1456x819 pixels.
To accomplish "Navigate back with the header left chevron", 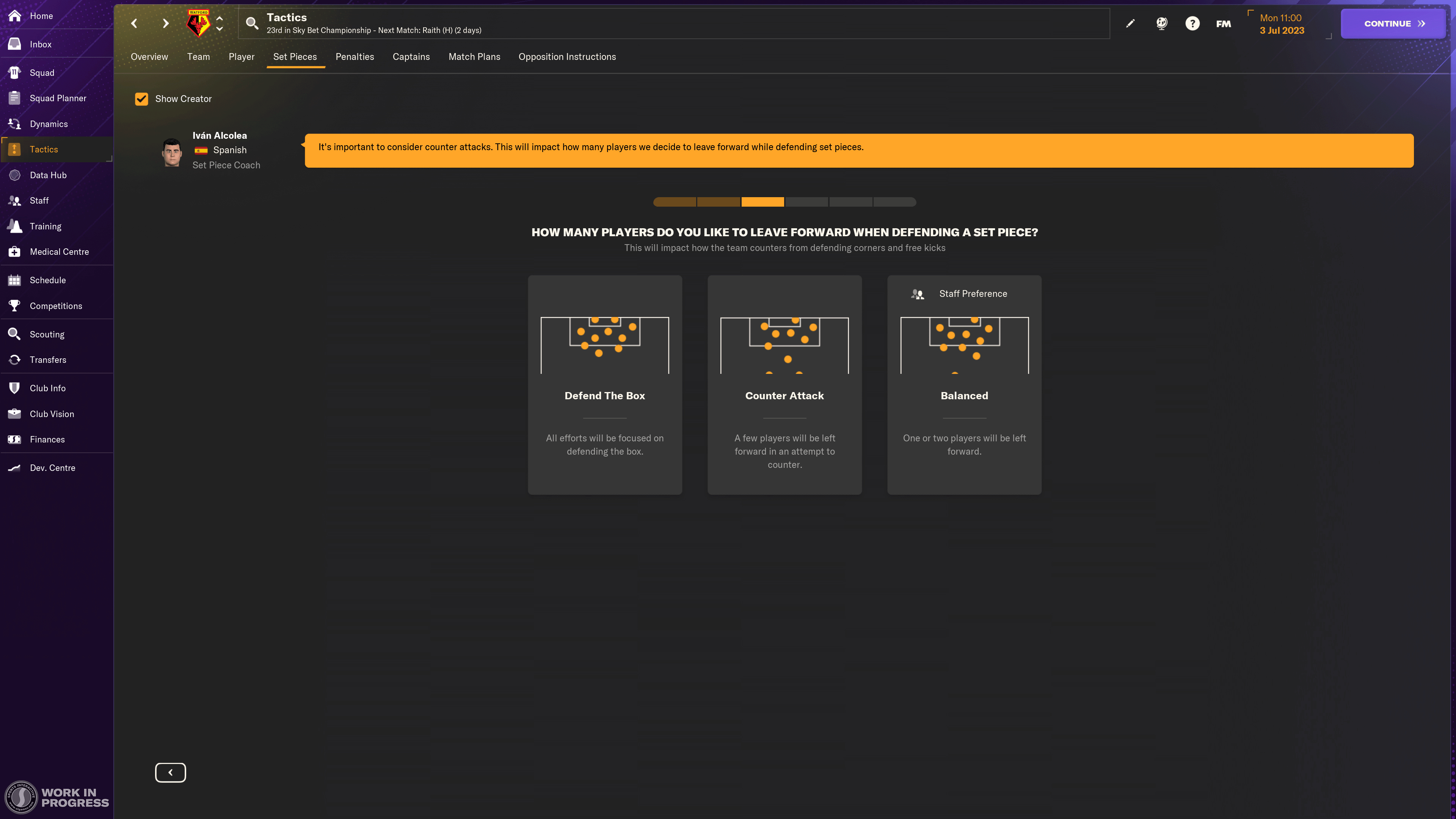I will [x=134, y=23].
